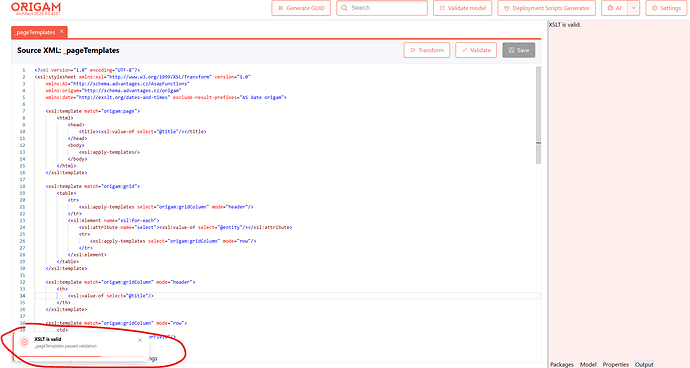Click apply-templates mode="row" line 26
The image size is (690, 368).
tap(173, 241)
